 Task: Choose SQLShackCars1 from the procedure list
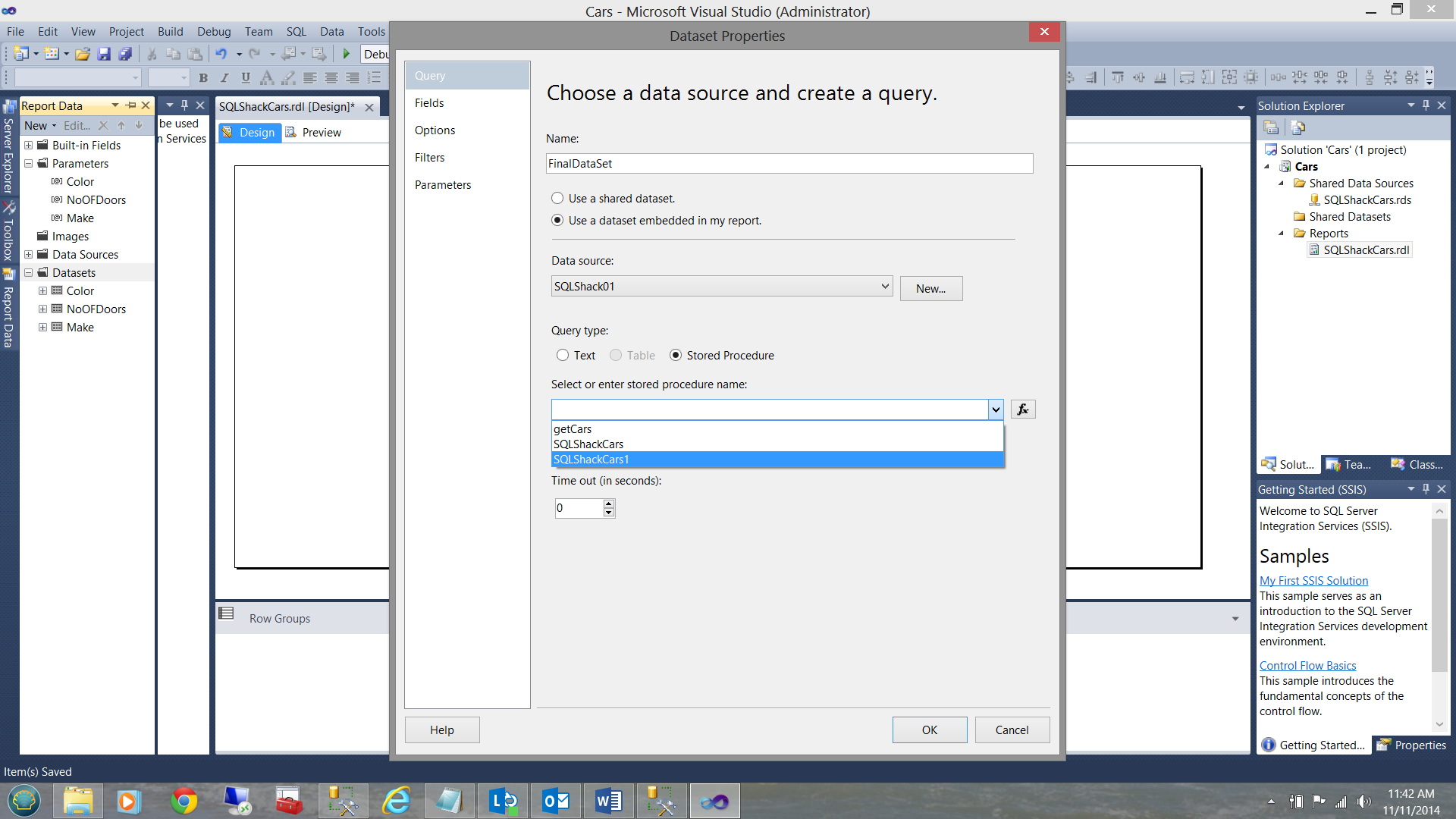[591, 460]
